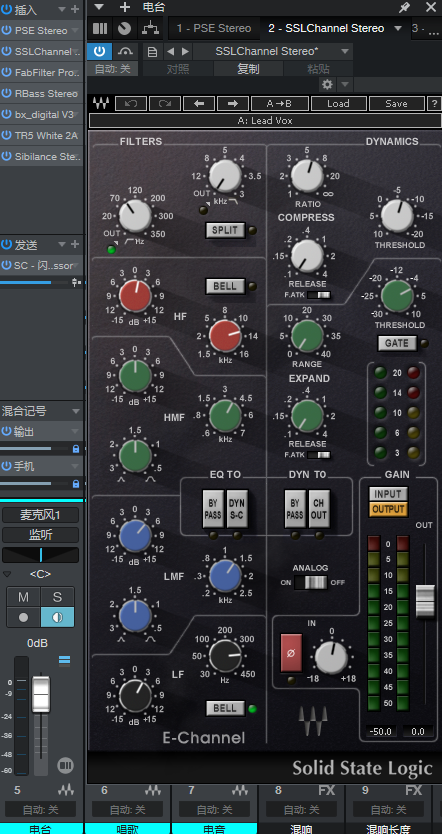Open the 输出 dropdown arrow

(75, 431)
